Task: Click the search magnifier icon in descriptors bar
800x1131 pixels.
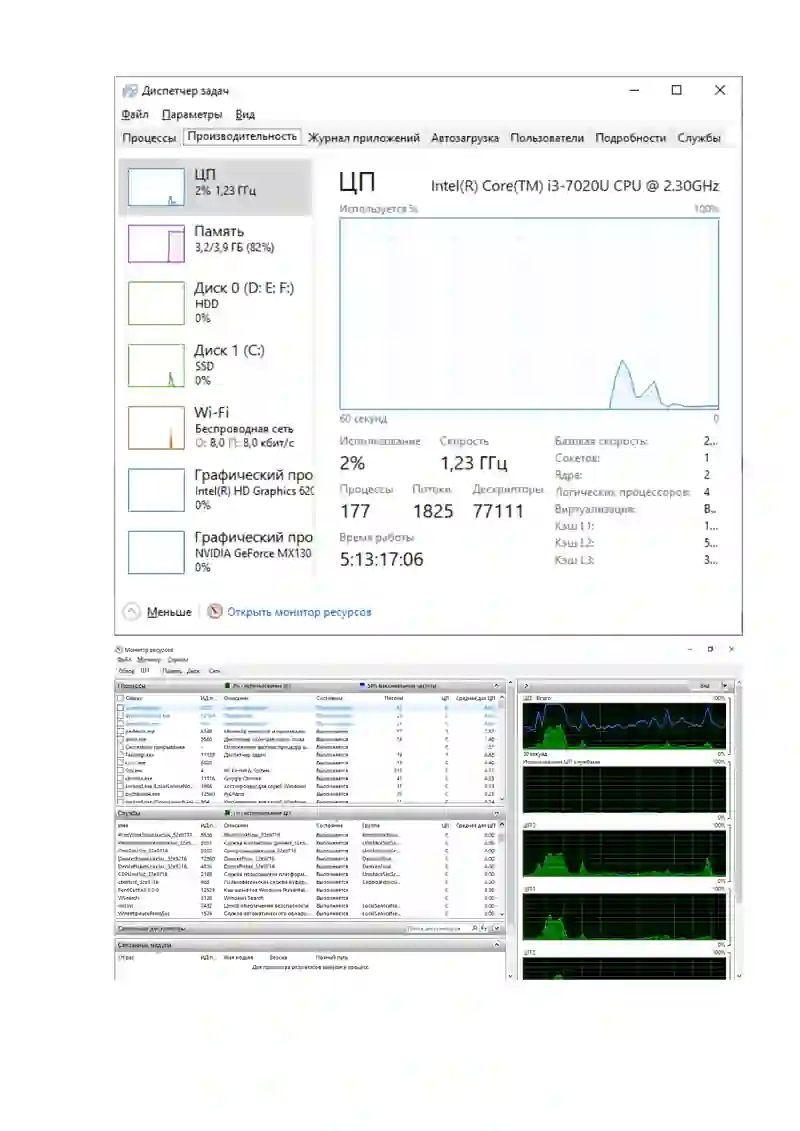Action: [475, 928]
